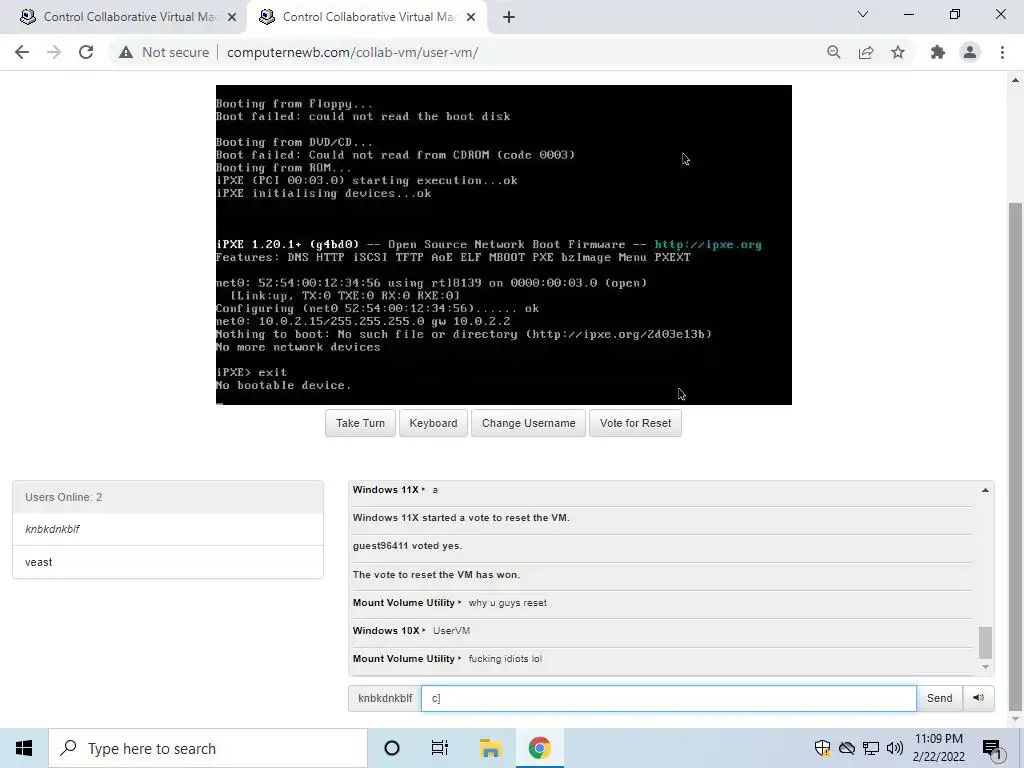Open the notification center icon
The height and width of the screenshot is (768, 1024).
point(992,750)
